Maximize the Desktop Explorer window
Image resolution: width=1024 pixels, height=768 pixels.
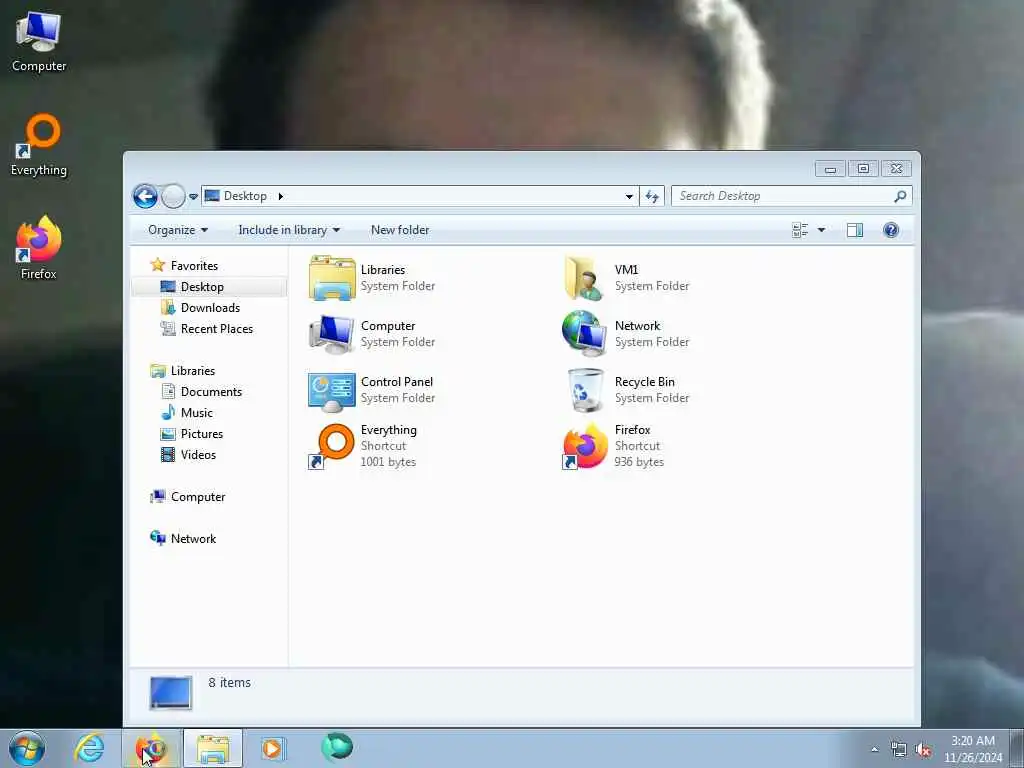point(863,169)
